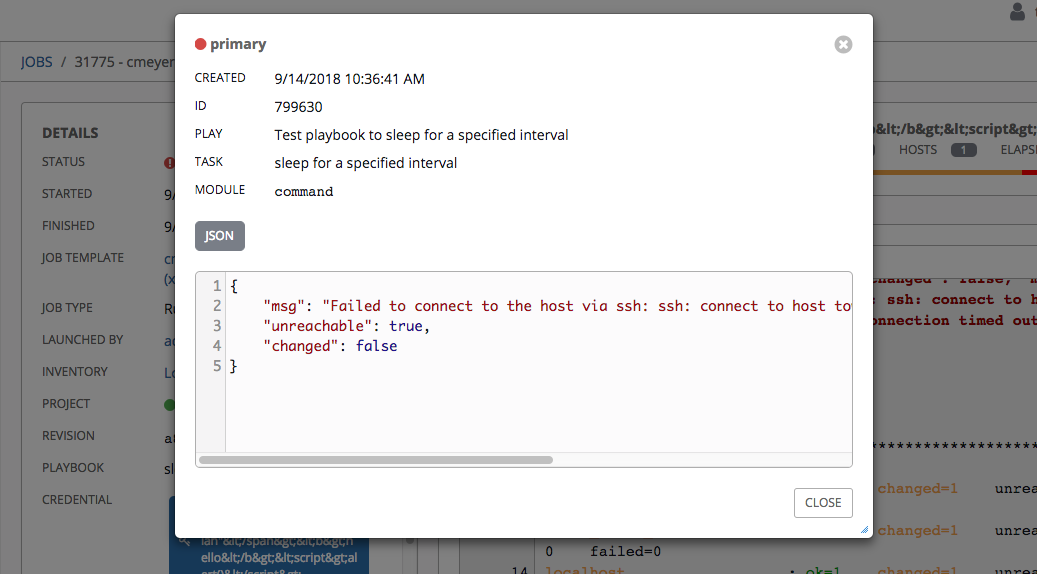Click the CREDENTIAL label in details panel

coord(77,500)
